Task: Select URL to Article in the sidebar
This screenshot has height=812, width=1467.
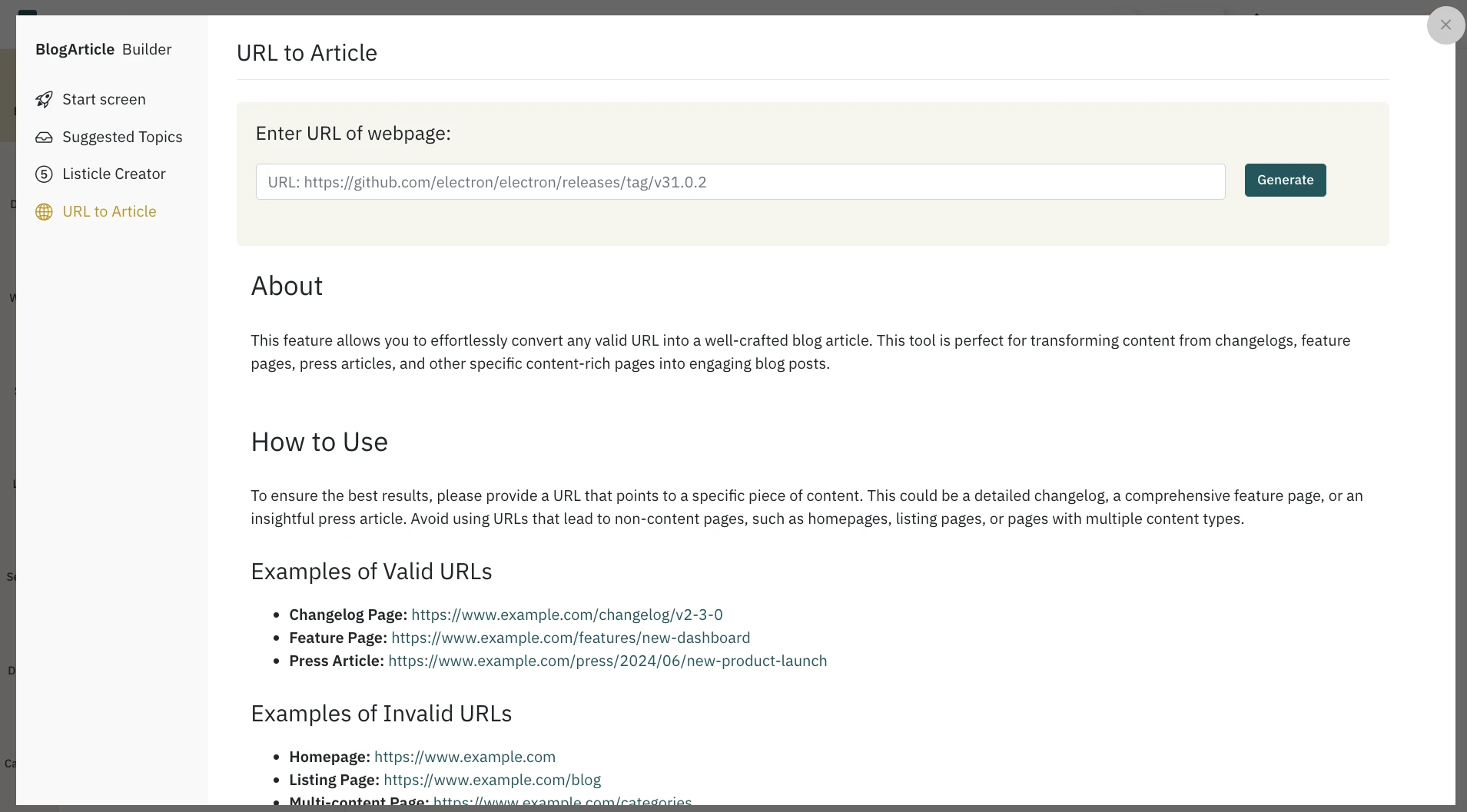Action: tap(110, 211)
